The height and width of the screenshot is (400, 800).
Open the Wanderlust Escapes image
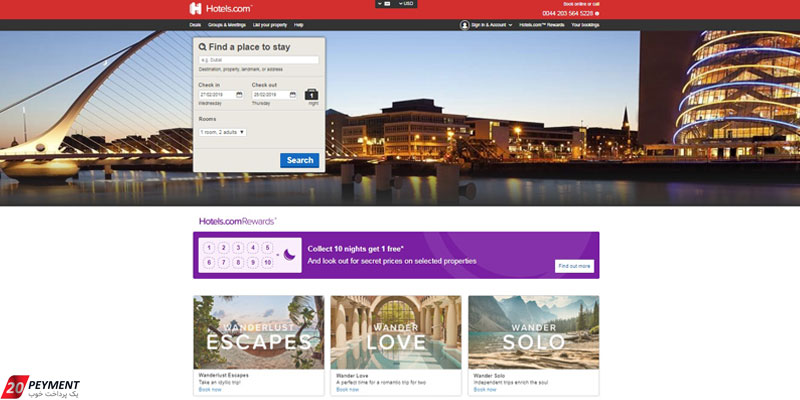[259, 333]
